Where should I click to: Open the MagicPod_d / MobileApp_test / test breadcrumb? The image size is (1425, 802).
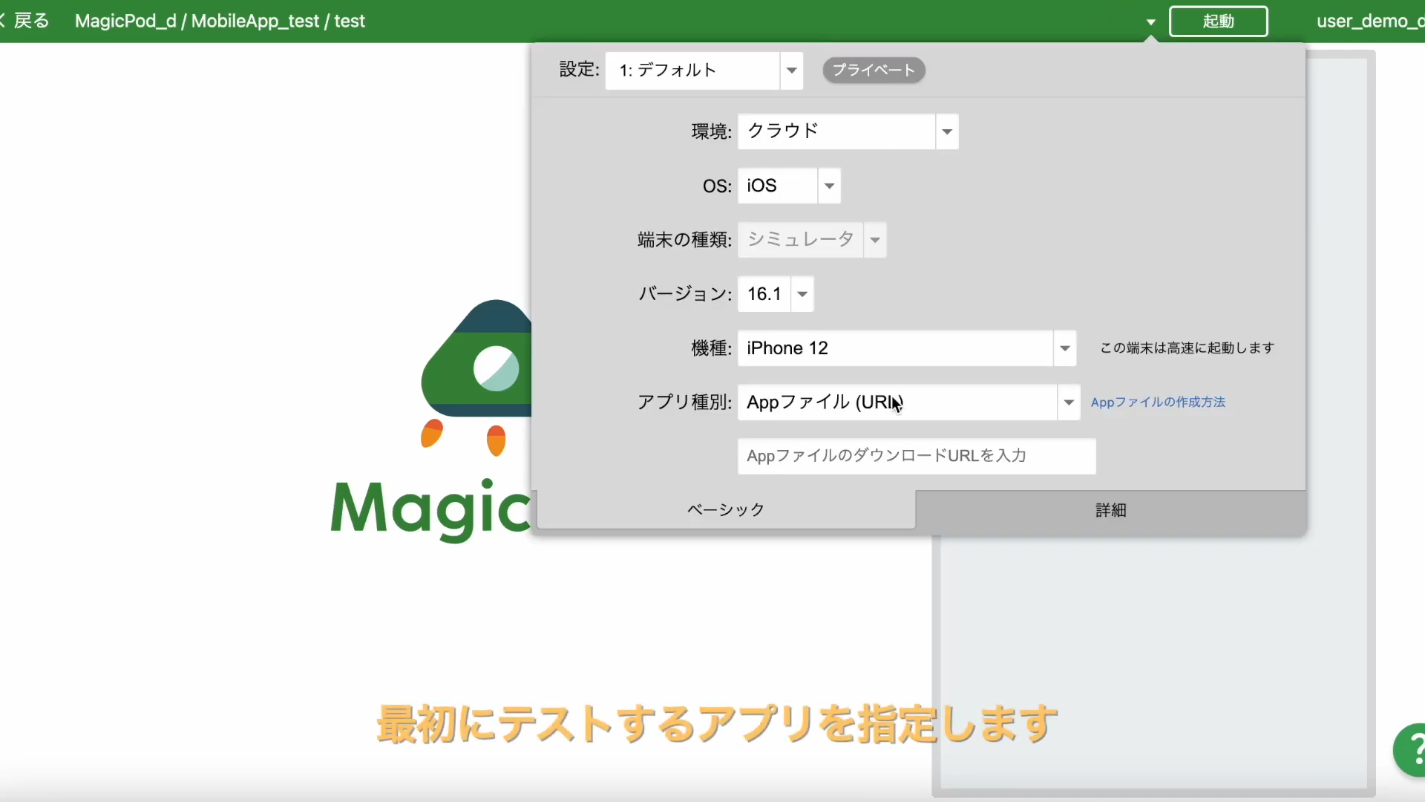(220, 21)
